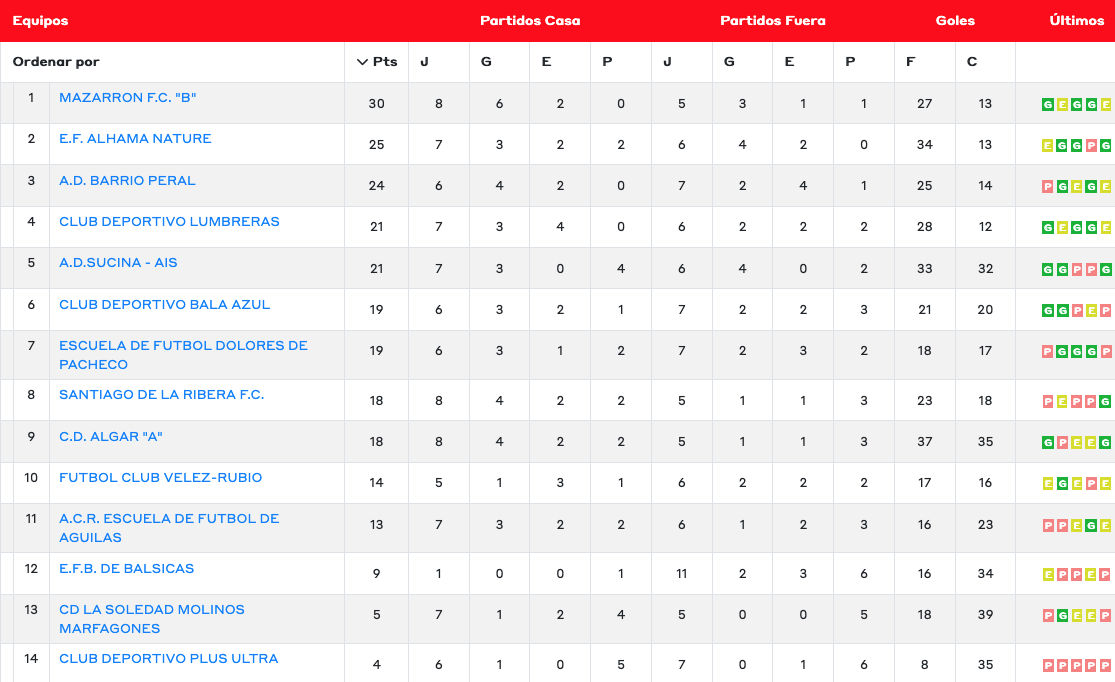This screenshot has width=1115, height=682.
Task: Select the Partidos Casa header
Action: [530, 20]
